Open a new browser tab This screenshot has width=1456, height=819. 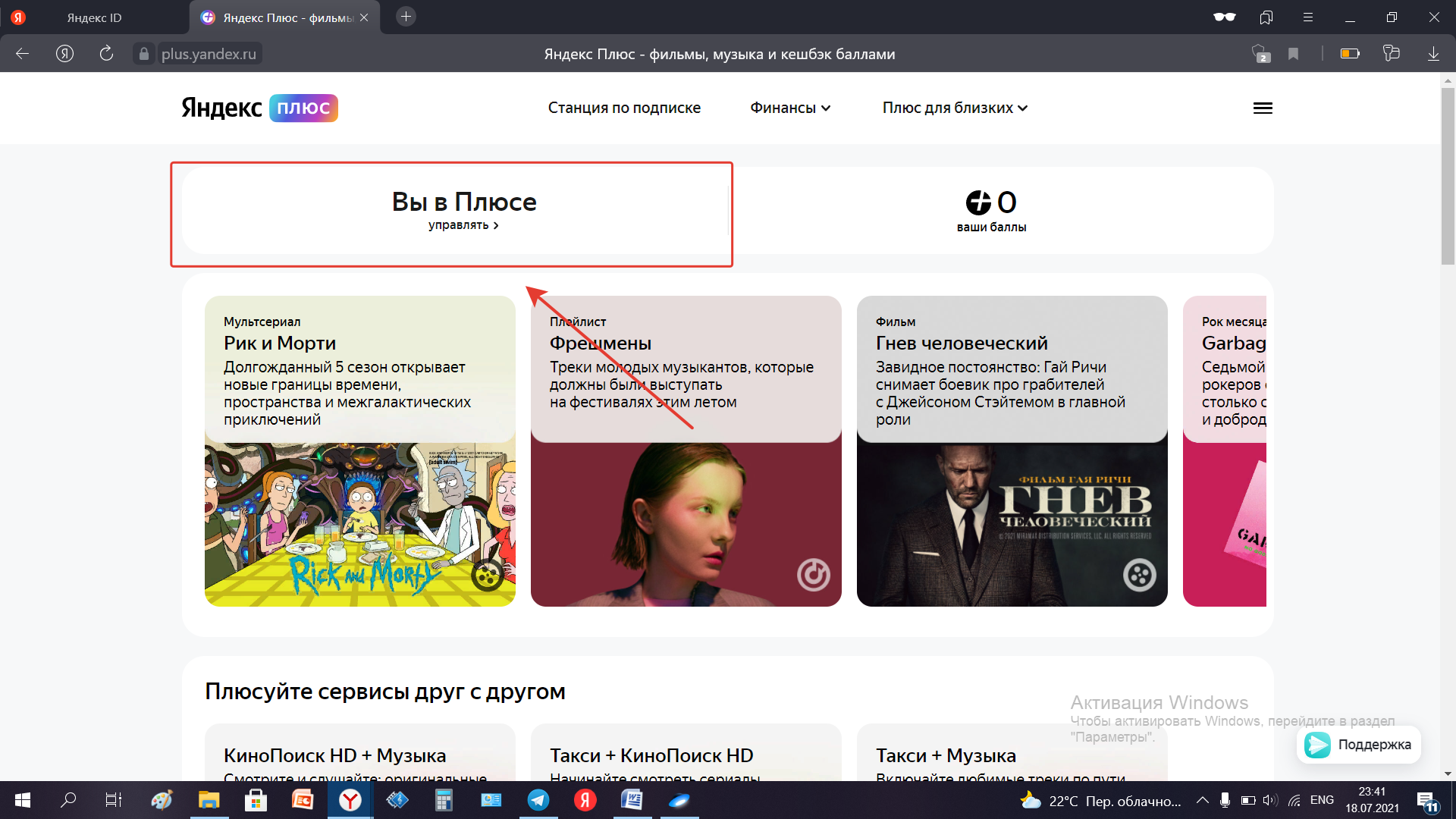click(x=406, y=17)
